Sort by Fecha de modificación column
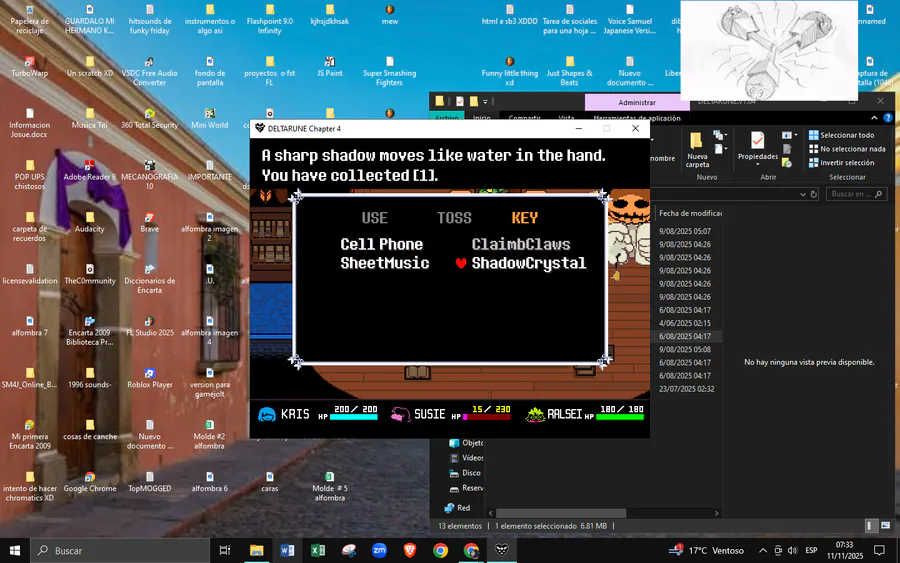This screenshot has width=900, height=563. (x=689, y=213)
